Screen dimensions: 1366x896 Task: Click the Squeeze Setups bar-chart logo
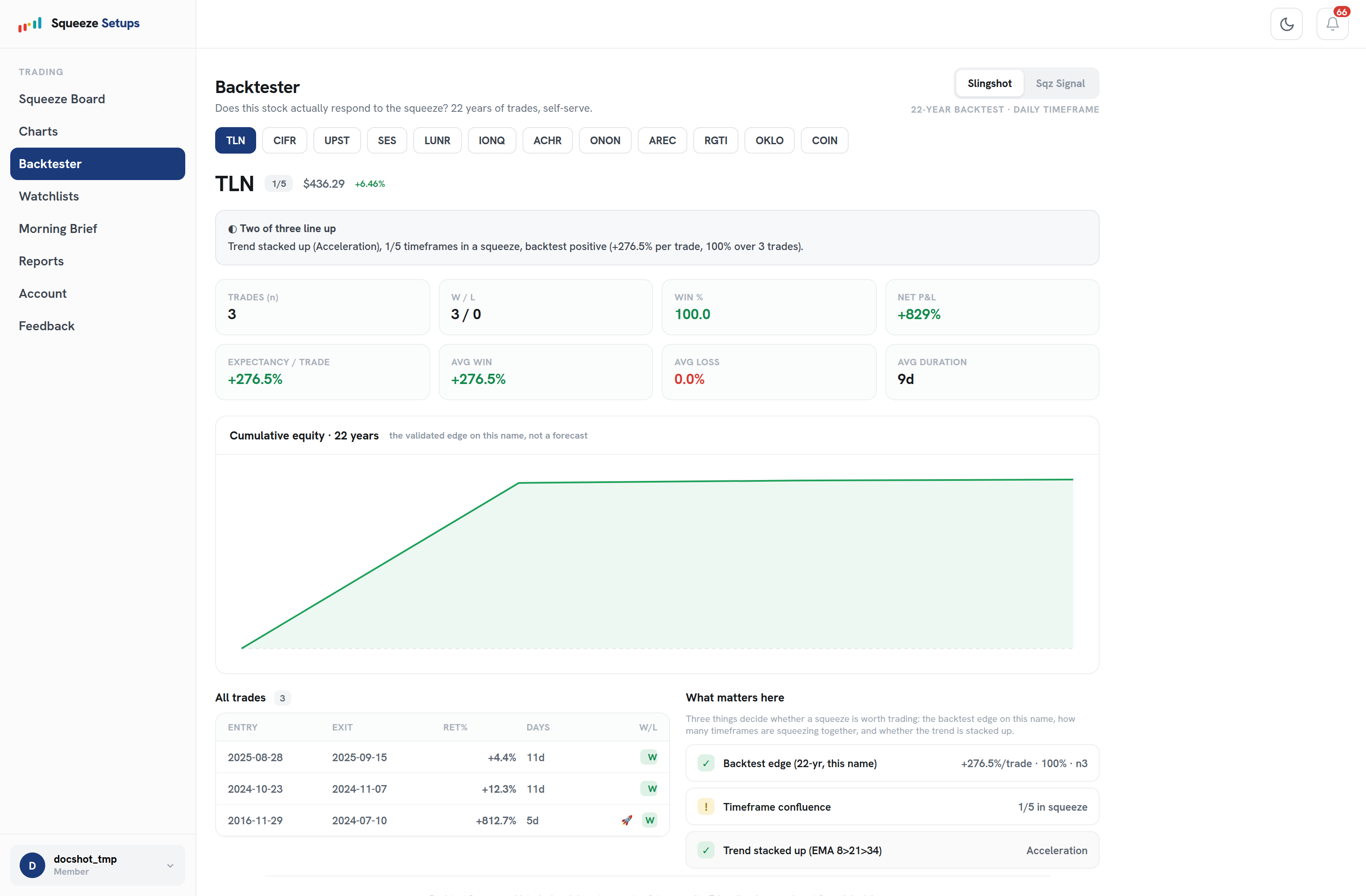tap(30, 23)
